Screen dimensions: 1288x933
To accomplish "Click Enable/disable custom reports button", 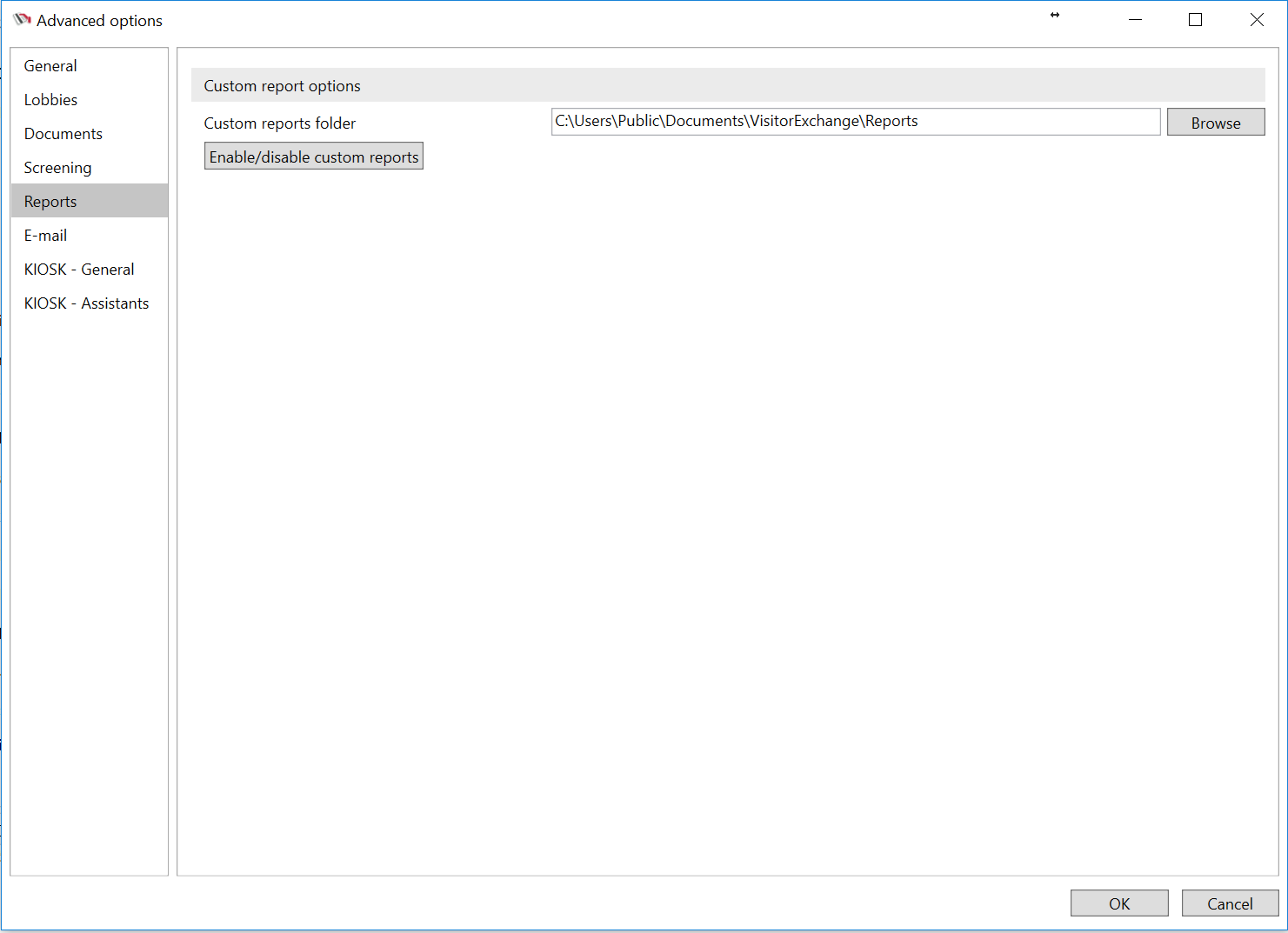I will click(x=314, y=157).
